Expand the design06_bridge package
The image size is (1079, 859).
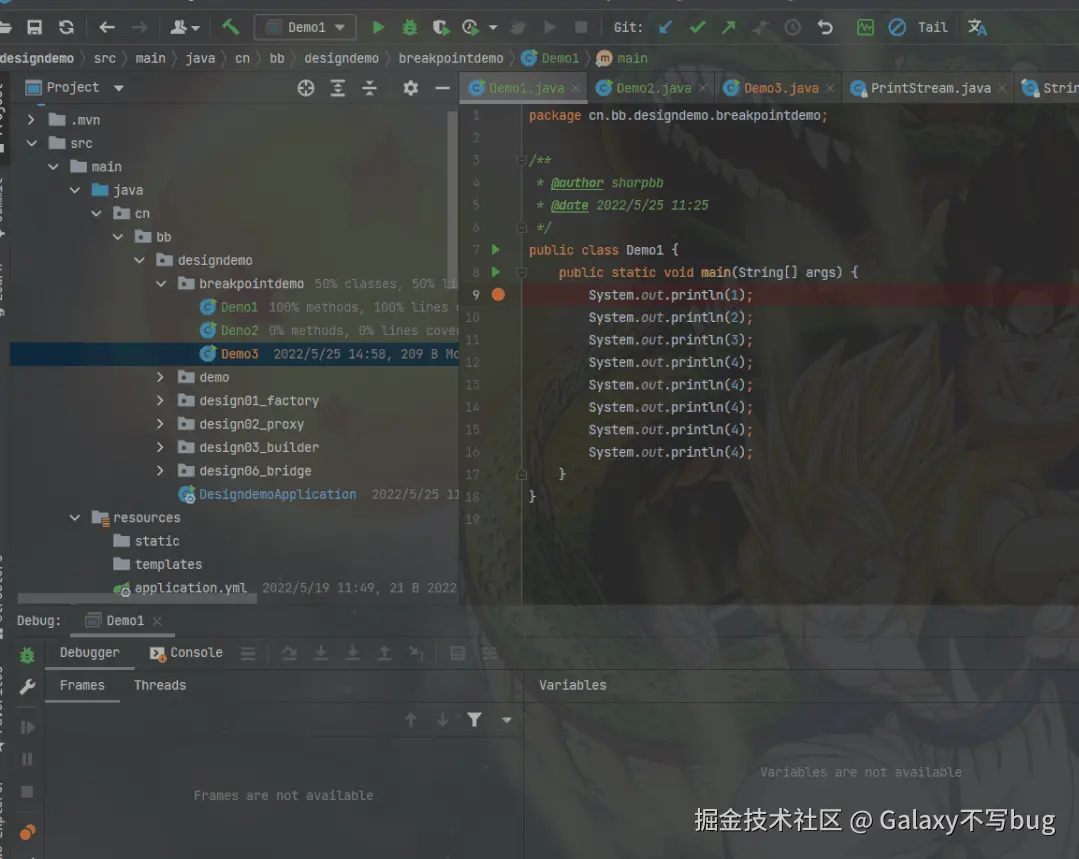coord(160,471)
